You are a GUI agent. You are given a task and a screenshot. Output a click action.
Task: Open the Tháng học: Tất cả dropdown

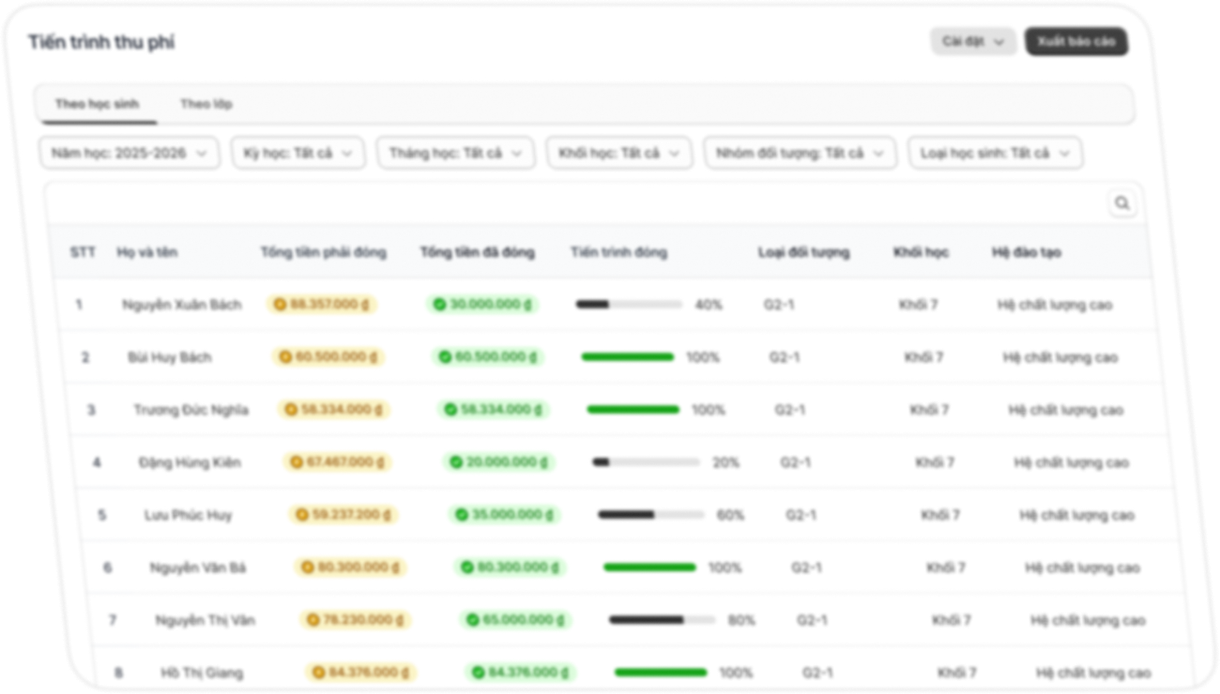(455, 153)
